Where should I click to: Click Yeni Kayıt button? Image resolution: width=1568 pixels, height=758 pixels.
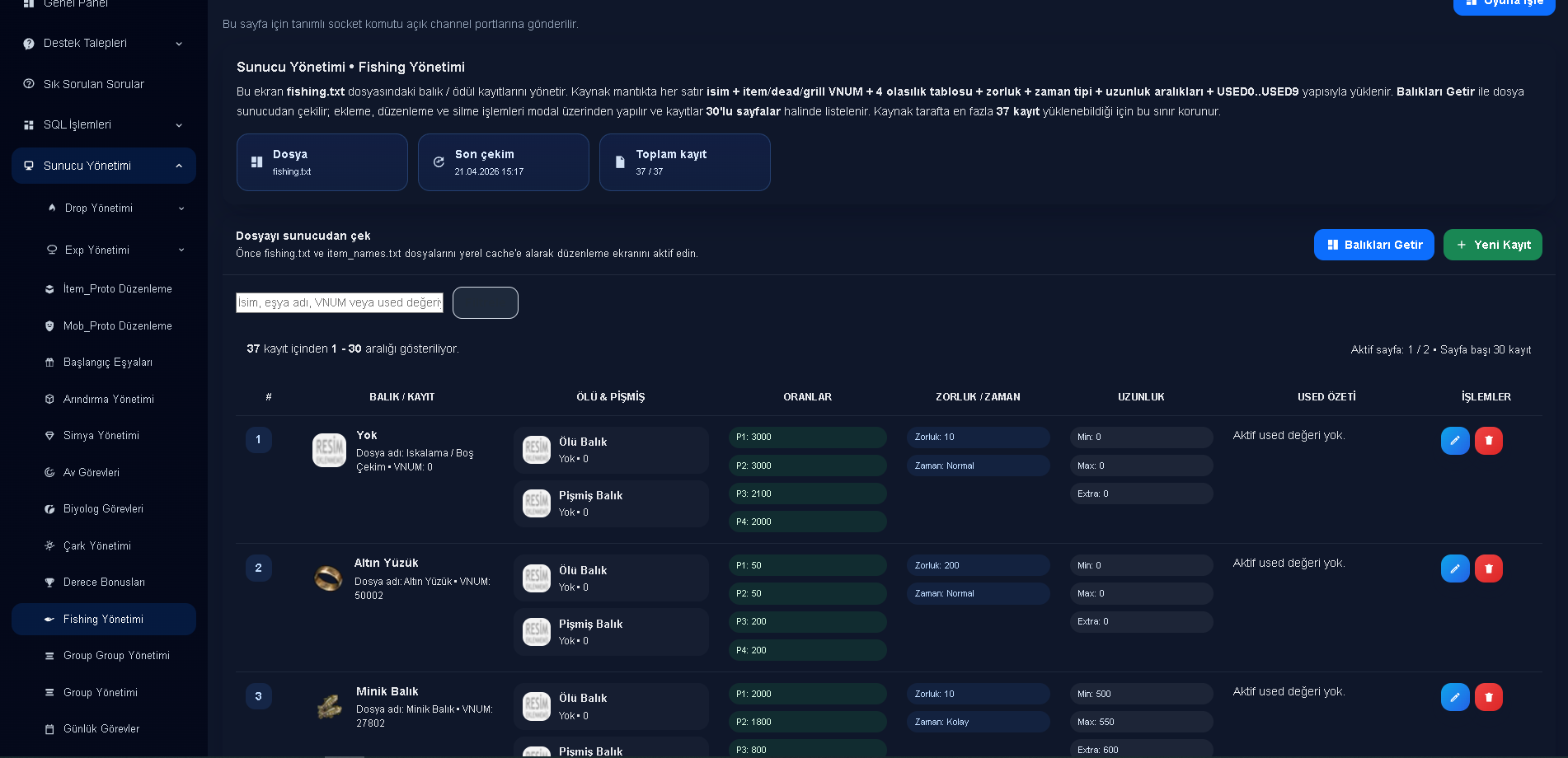1492,245
